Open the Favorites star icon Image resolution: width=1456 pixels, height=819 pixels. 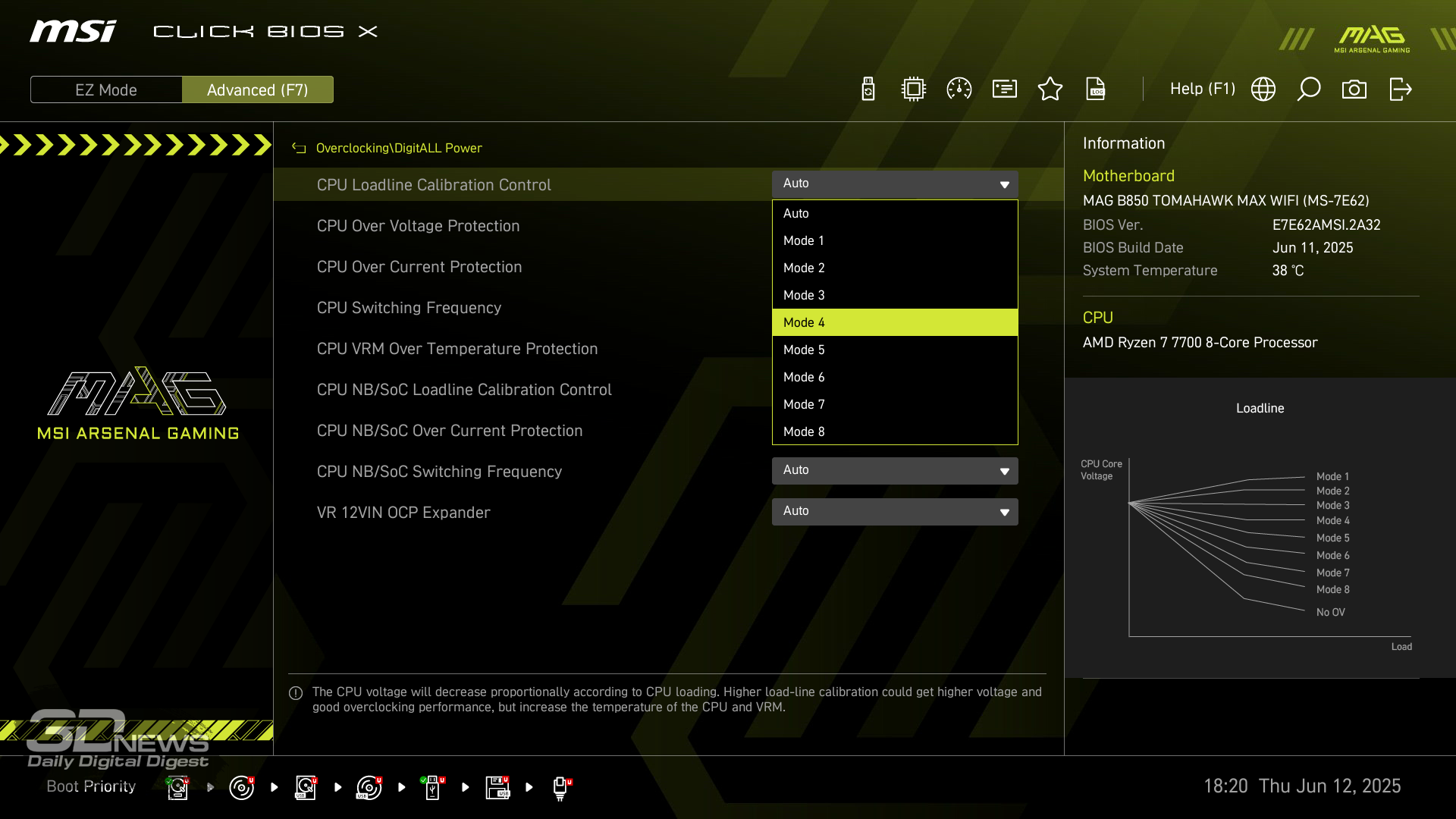1050,89
